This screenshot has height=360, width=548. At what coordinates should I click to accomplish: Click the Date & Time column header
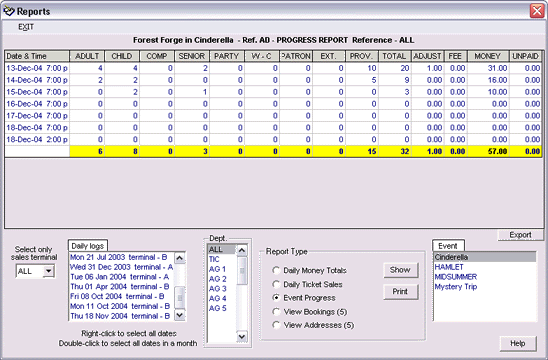coord(37,56)
